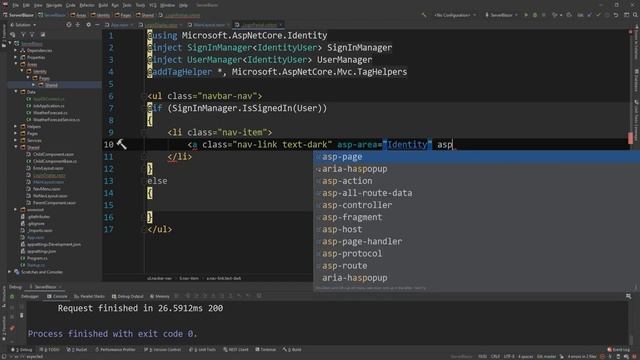Select asp-protocol completion suggestion
This screenshot has height=360, width=640.
point(476,253)
